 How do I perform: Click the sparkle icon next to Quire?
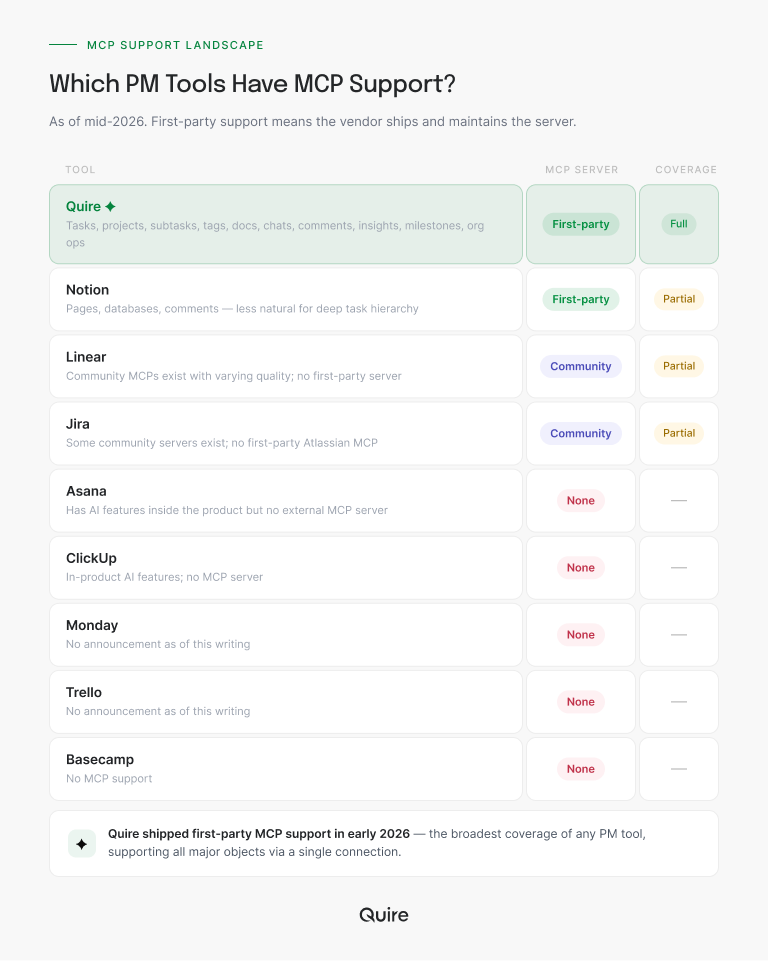(x=110, y=207)
